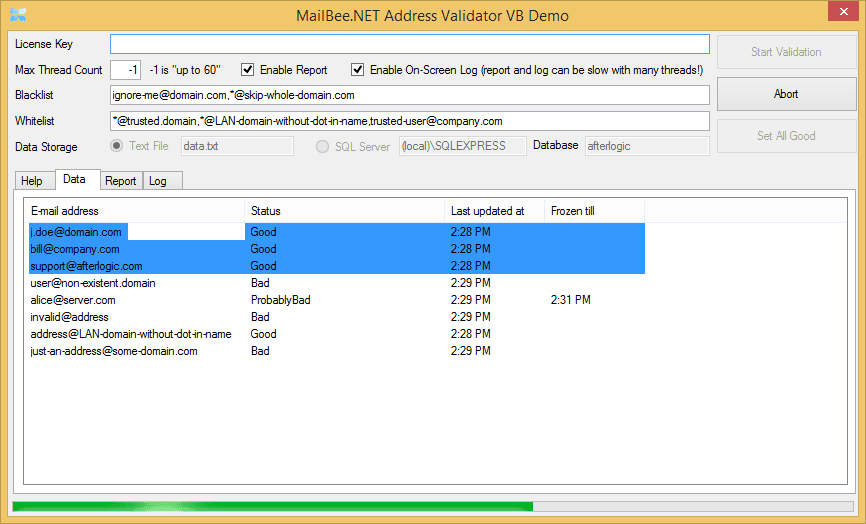Select the bill@company.com row
The width and height of the screenshot is (866, 524).
pyautogui.click(x=337, y=249)
